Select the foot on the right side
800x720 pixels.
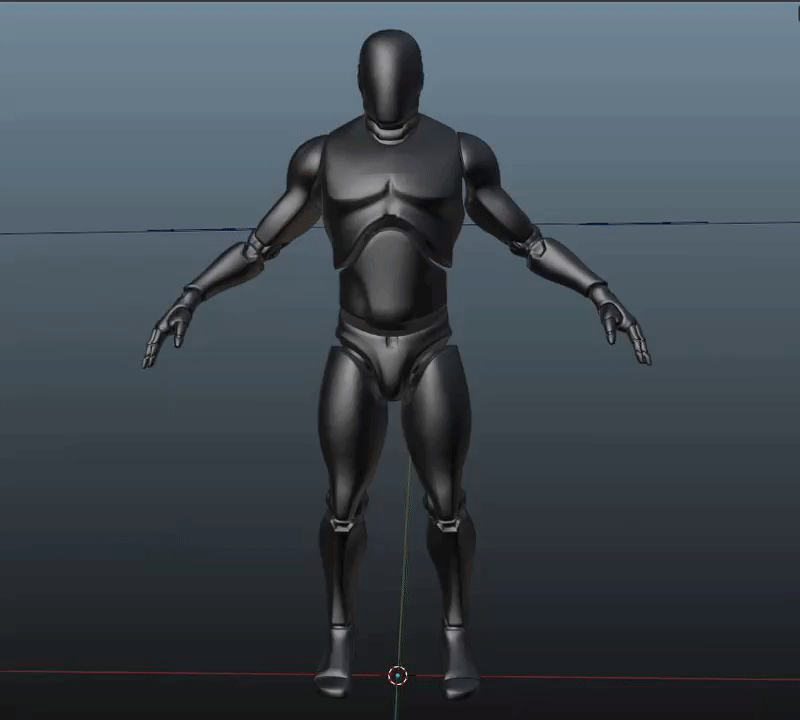click(x=461, y=662)
